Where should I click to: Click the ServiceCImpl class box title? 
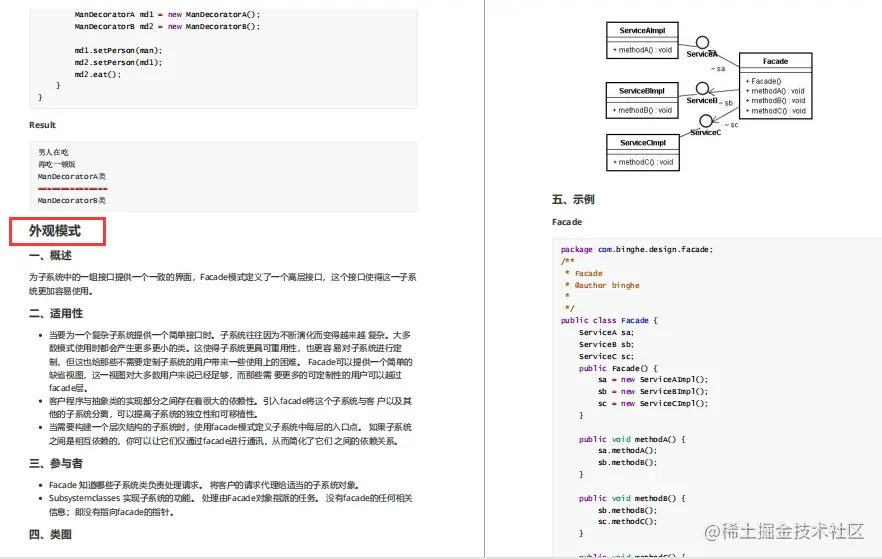pyautogui.click(x=643, y=143)
